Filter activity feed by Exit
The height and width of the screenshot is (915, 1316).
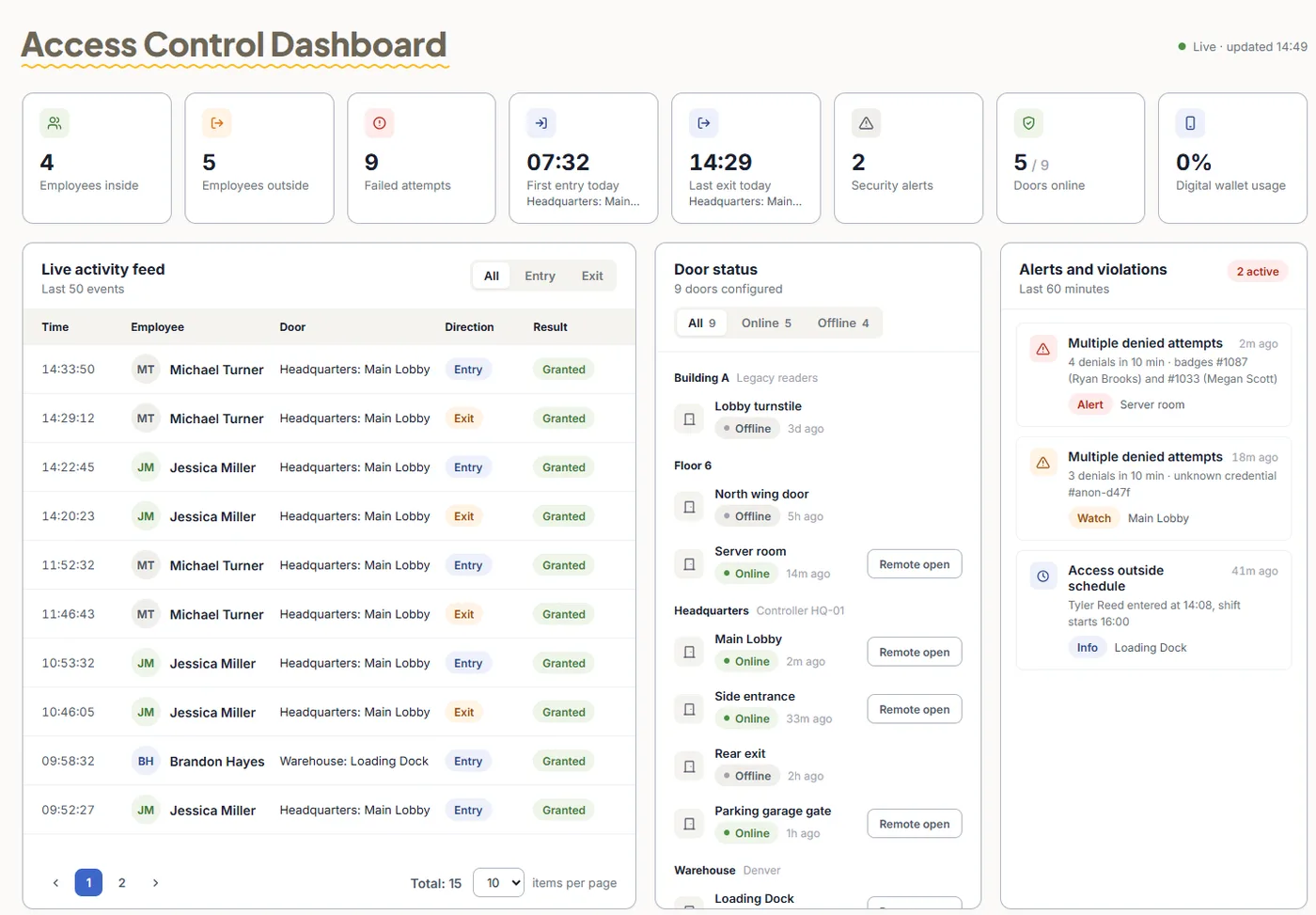[592, 276]
